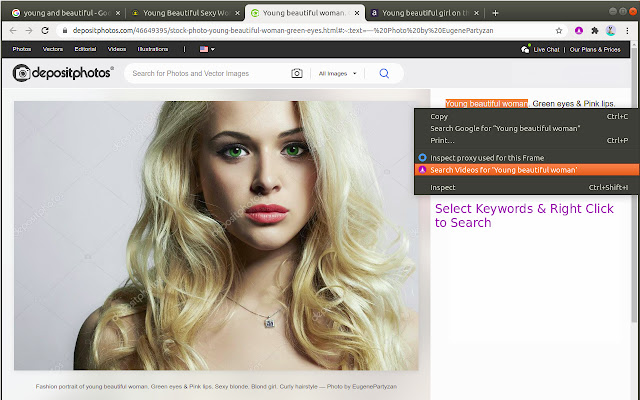Focus the Search for Photos input field
640x400 pixels.
click(x=205, y=73)
